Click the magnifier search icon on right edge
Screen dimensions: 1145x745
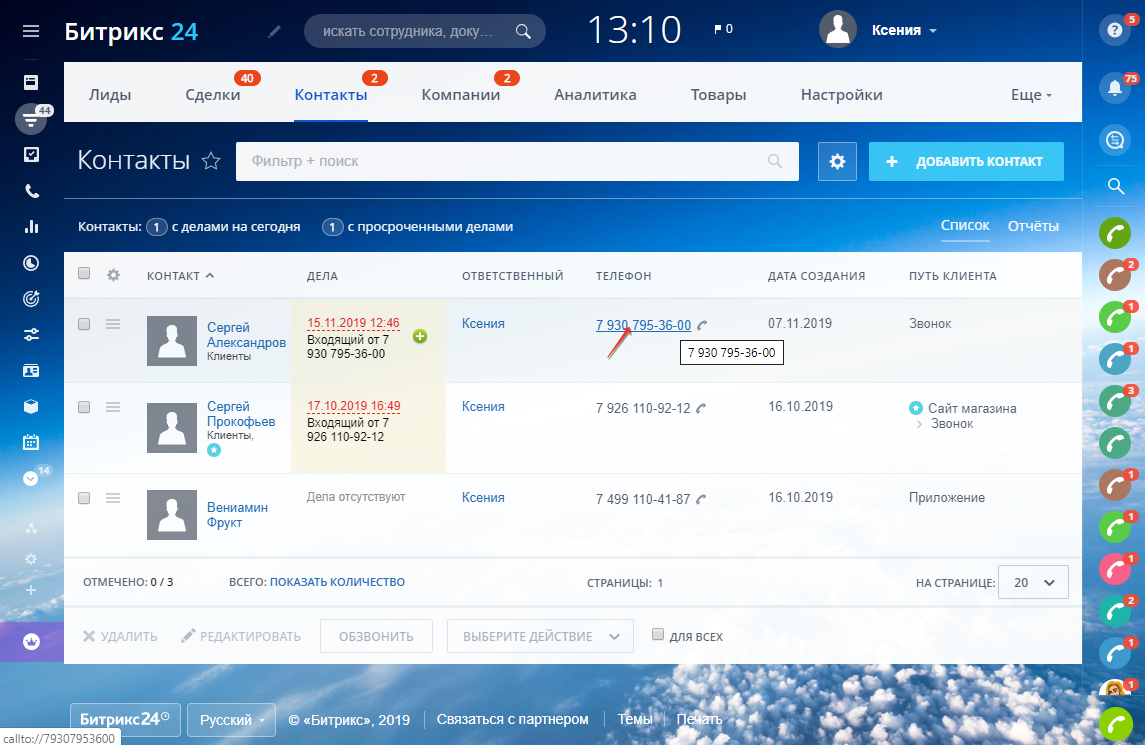pyautogui.click(x=1114, y=186)
